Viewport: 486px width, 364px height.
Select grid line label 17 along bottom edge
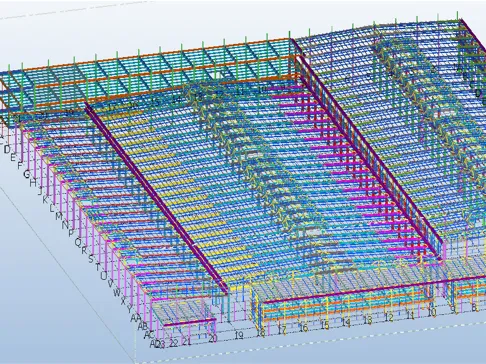[282, 330]
